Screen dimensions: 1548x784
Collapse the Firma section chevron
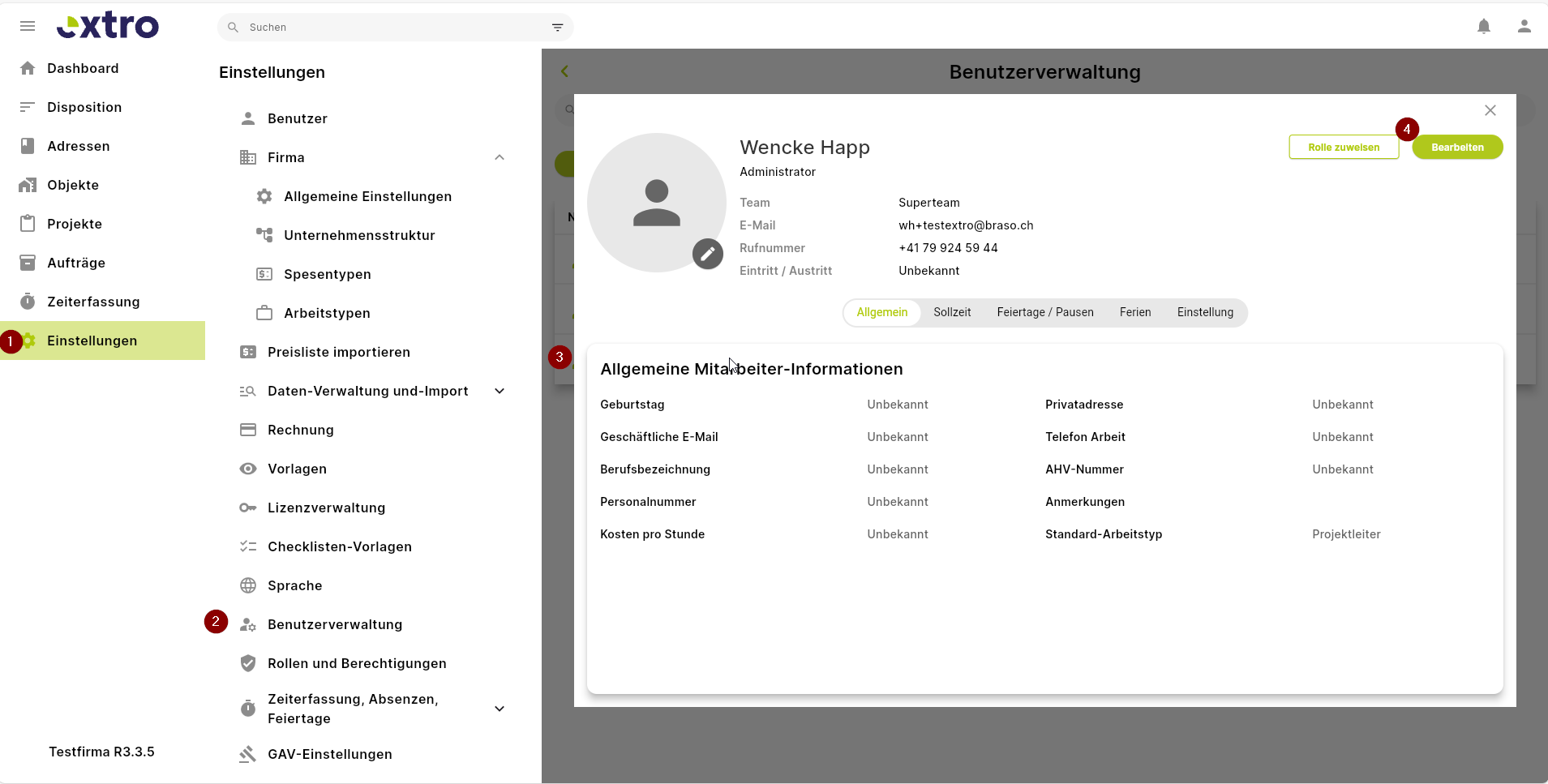click(x=500, y=157)
